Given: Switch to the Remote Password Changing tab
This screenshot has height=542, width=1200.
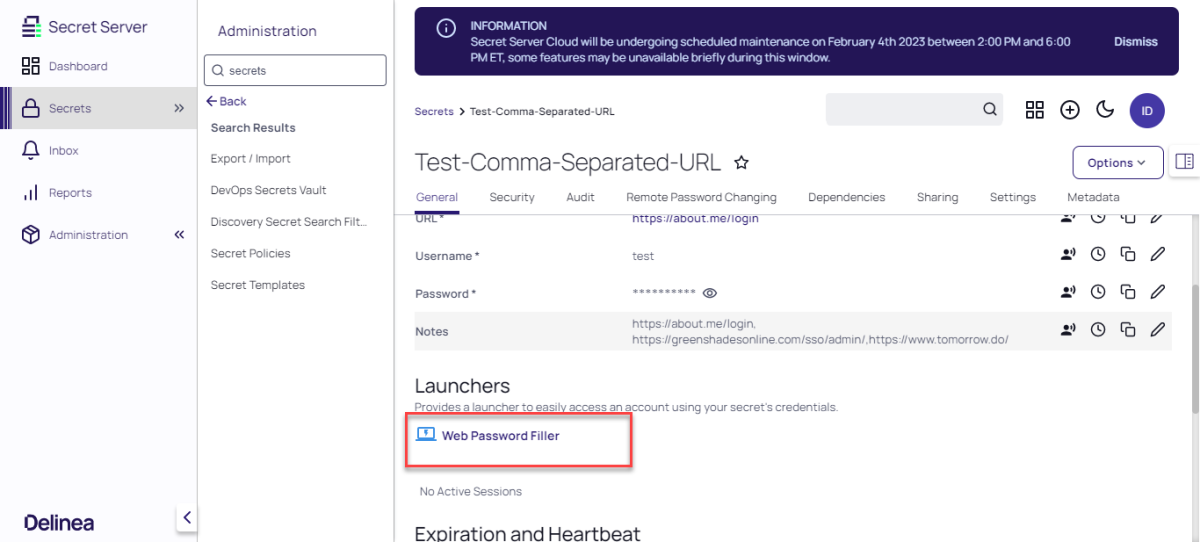Looking at the screenshot, I should coord(701,197).
